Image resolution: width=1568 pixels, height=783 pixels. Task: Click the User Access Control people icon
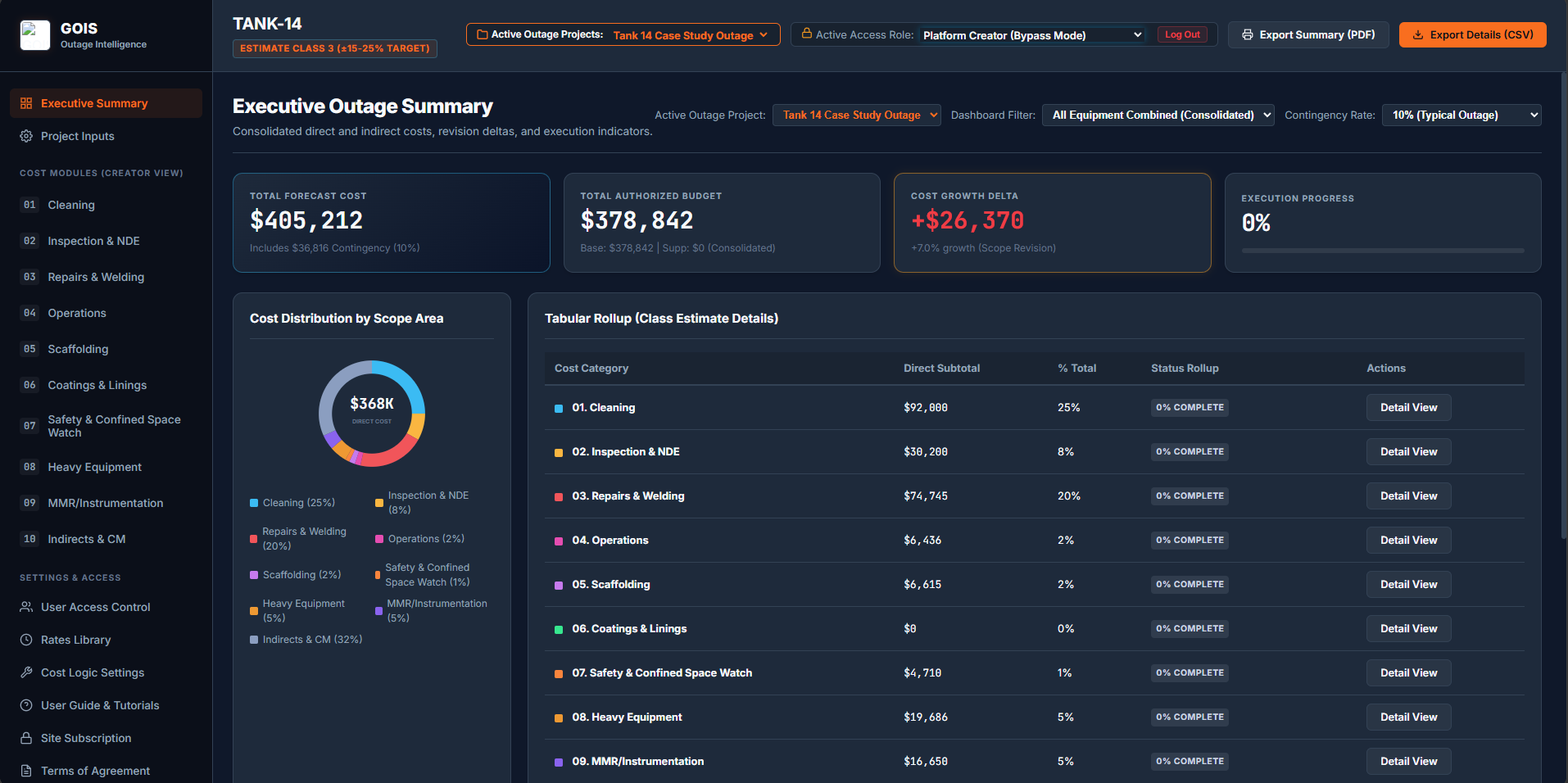pyautogui.click(x=26, y=607)
